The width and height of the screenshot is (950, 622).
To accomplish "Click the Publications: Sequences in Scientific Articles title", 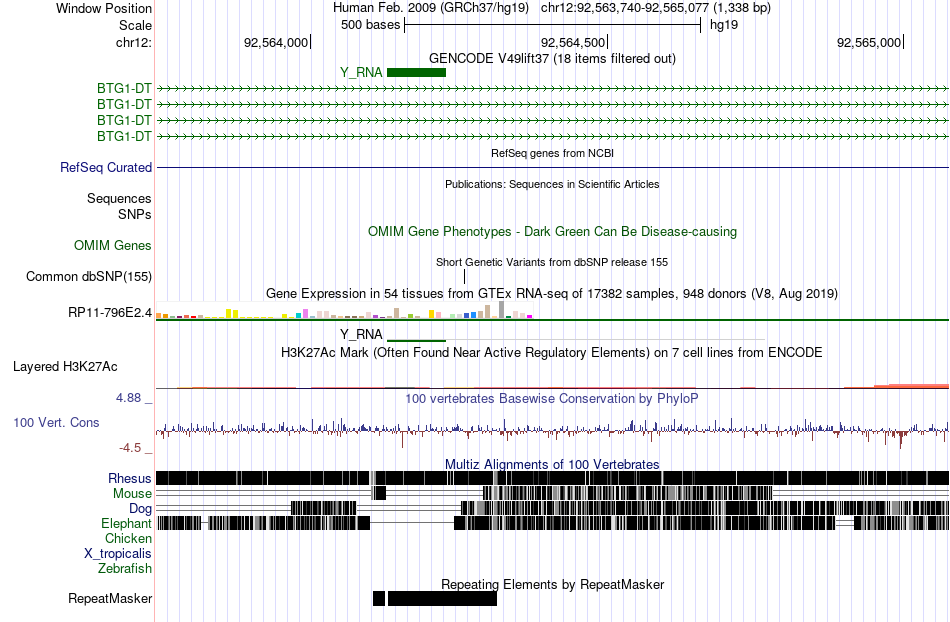I will coord(552,184).
